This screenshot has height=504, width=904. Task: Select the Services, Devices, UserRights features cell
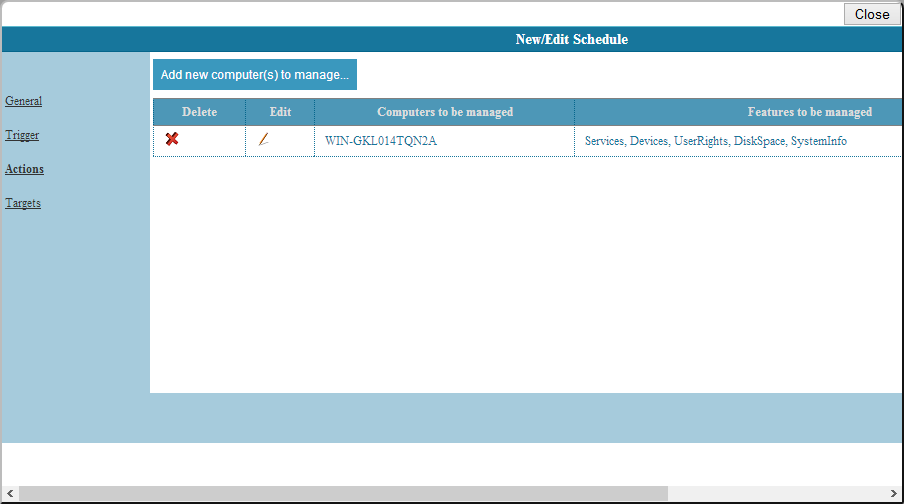point(739,141)
